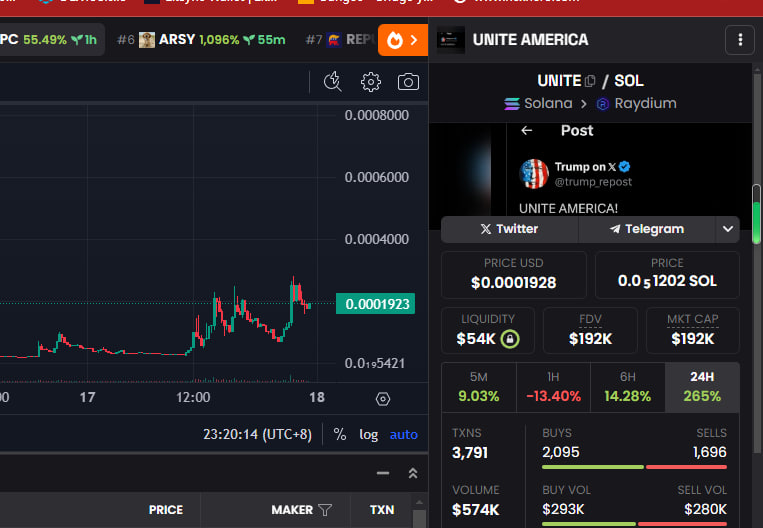
Task: Open the Trump on X profile avatar
Action: tap(534, 174)
